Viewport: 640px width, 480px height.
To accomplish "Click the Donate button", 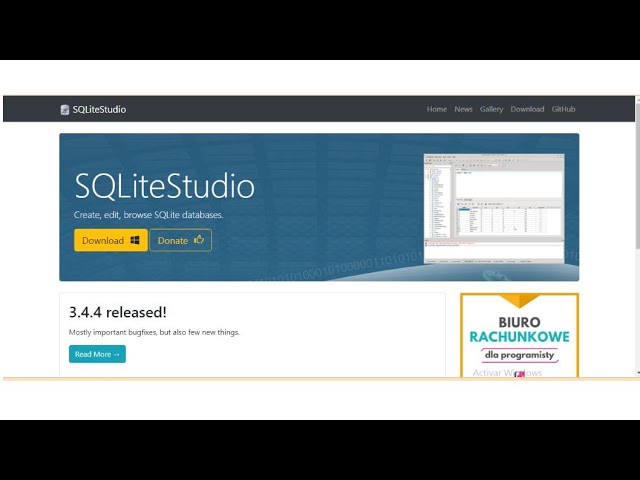I will coord(180,240).
